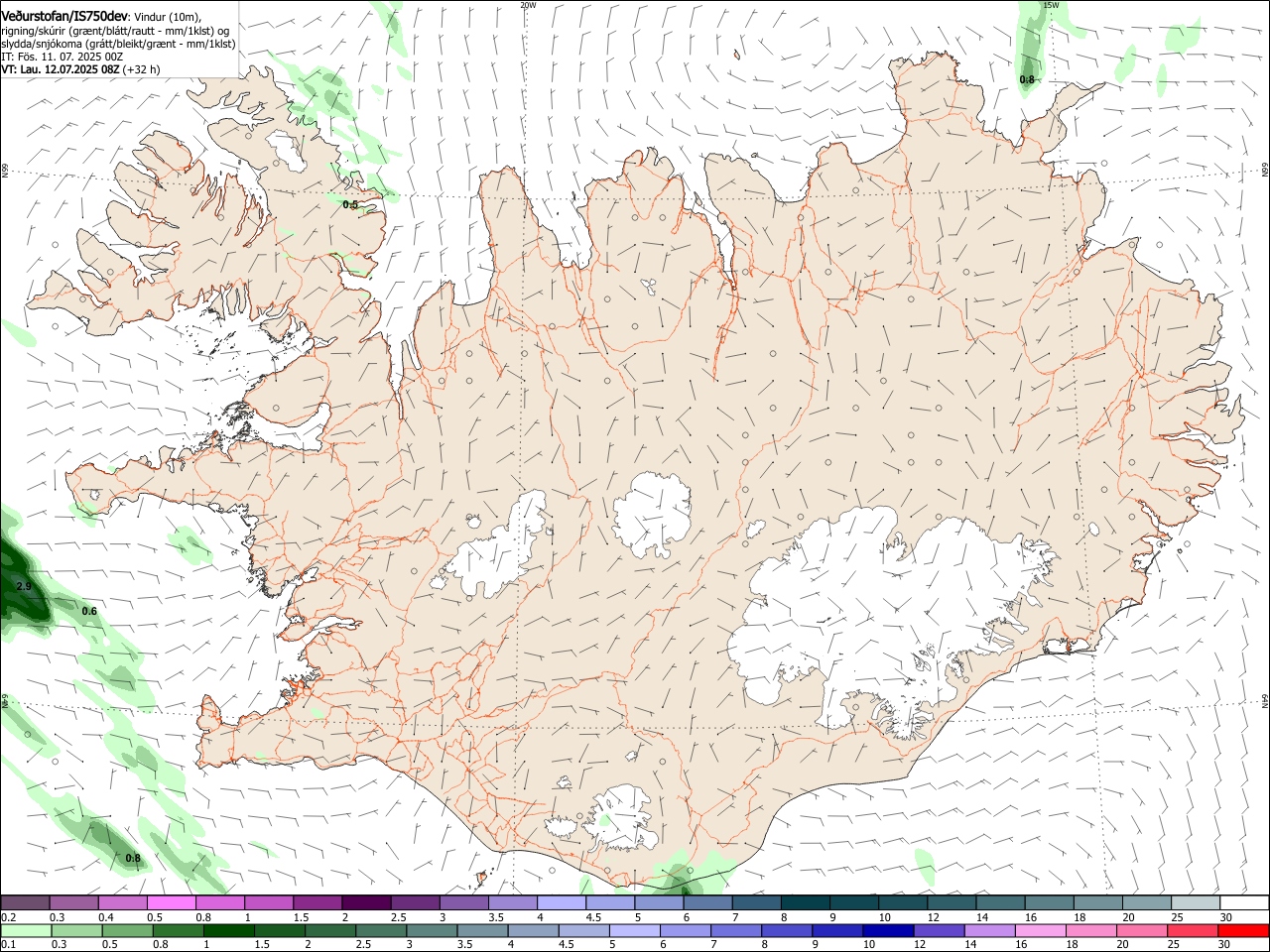Click the 30 label in the lower legend row
This screenshot has width=1270, height=952.
click(x=1223, y=944)
